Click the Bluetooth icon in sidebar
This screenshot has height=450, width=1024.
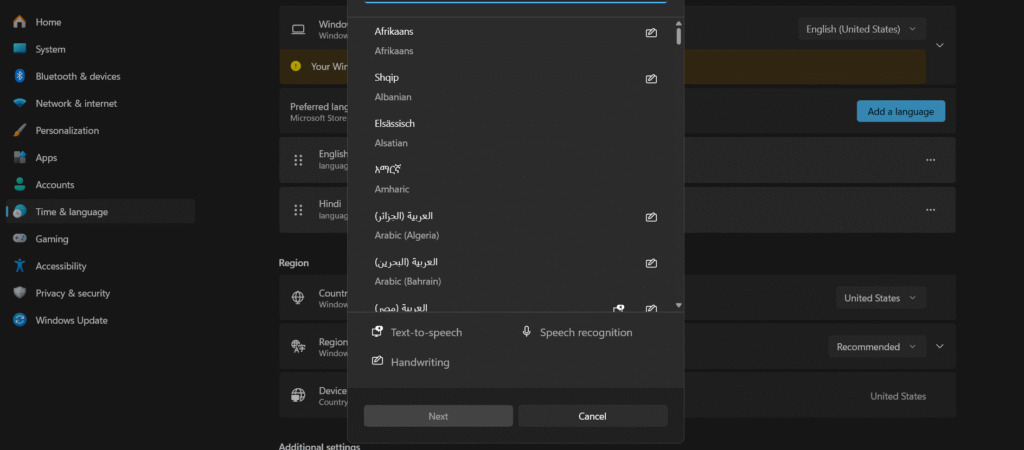[x=20, y=76]
